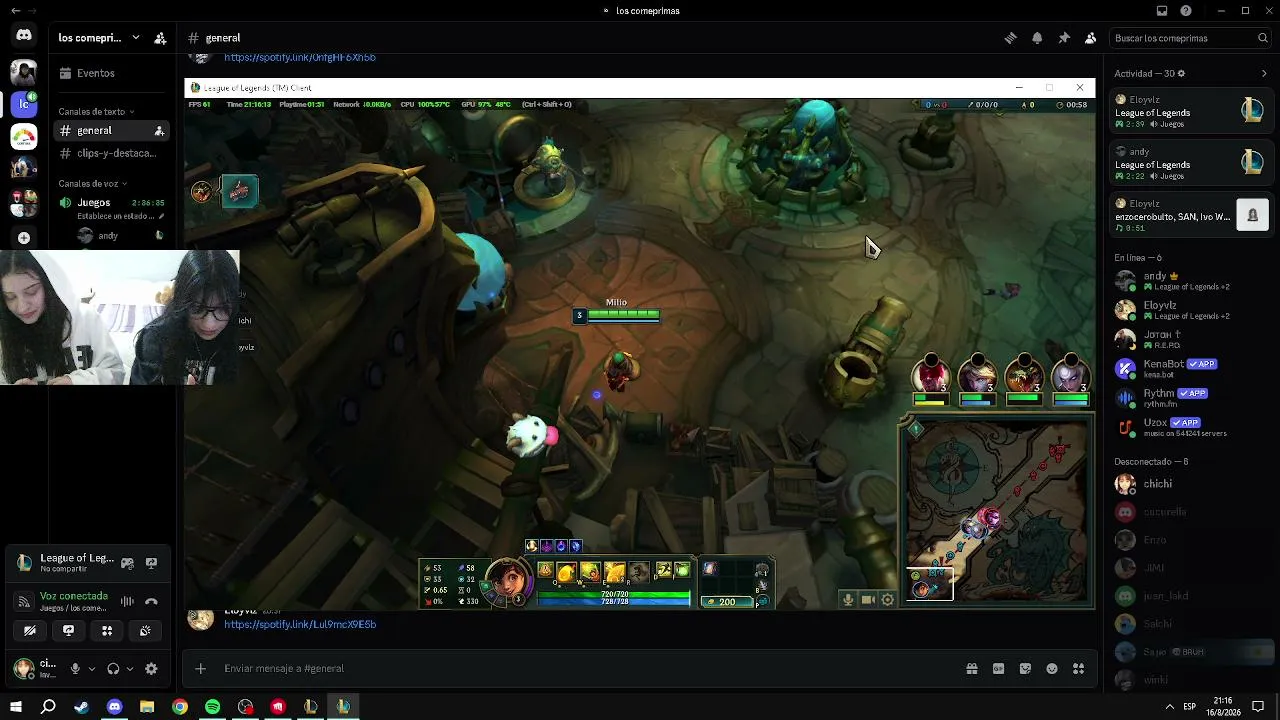1280x720 pixels.
Task: Open headphone output options arrow
Action: tap(130, 669)
